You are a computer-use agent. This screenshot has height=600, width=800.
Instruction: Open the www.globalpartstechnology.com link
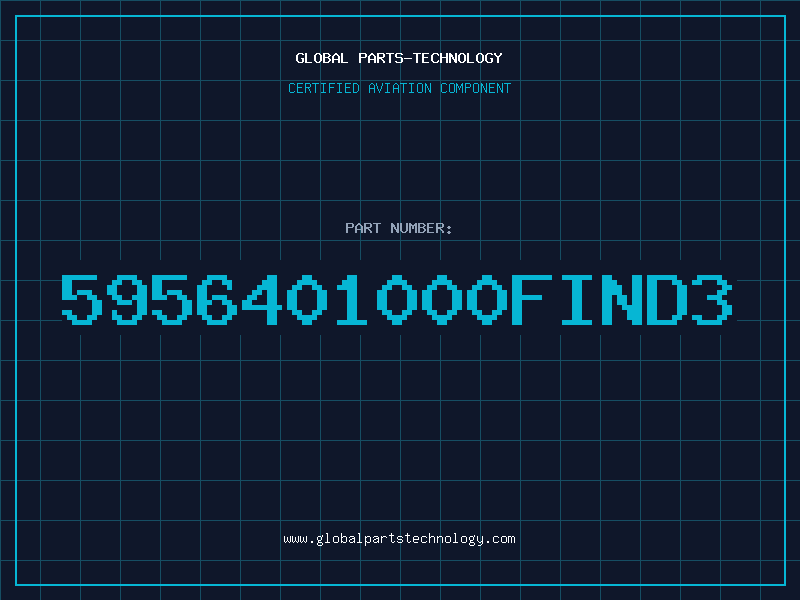point(399,539)
